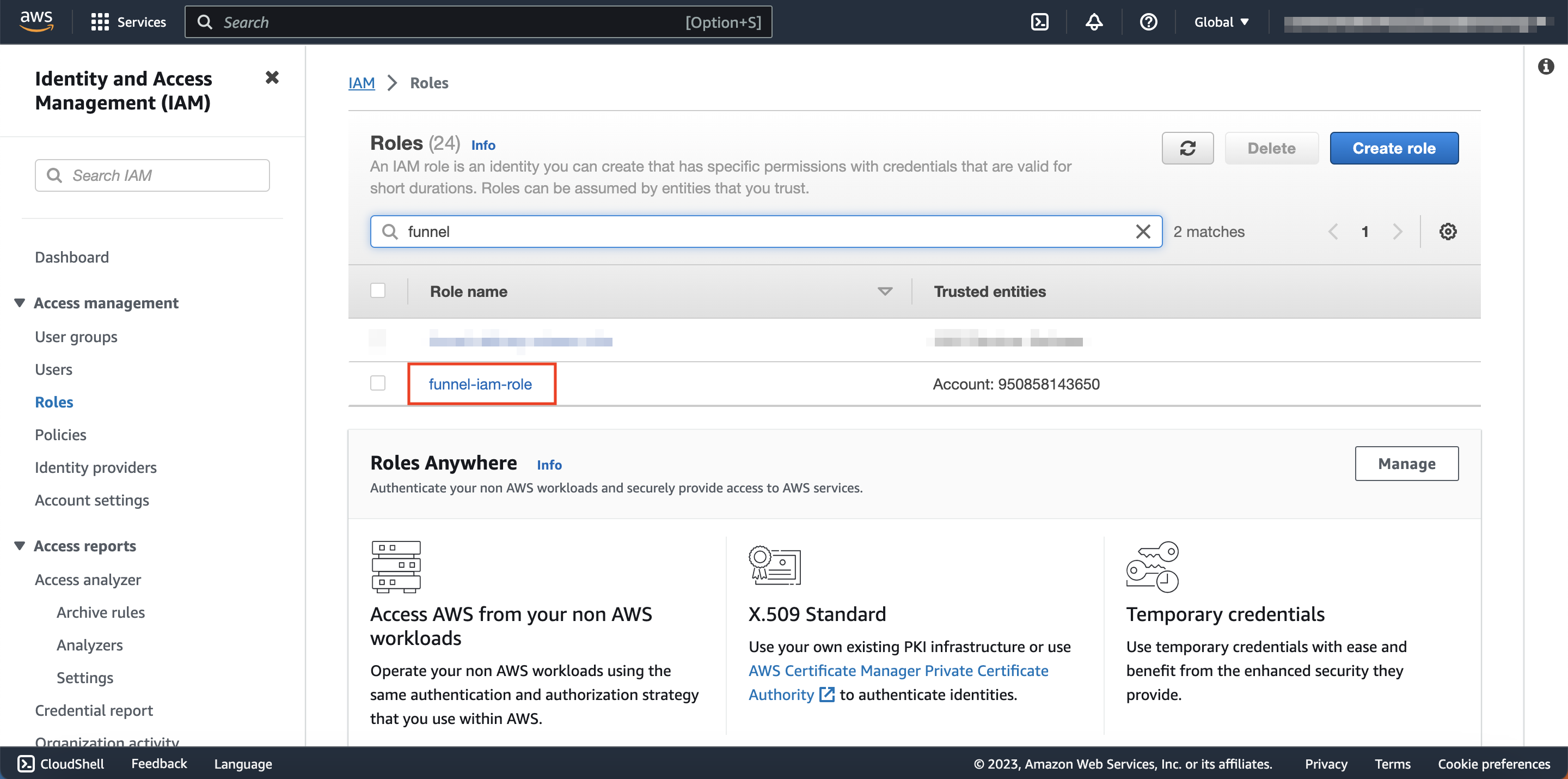Click the Create role button
This screenshot has height=779, width=1568.
pos(1393,148)
